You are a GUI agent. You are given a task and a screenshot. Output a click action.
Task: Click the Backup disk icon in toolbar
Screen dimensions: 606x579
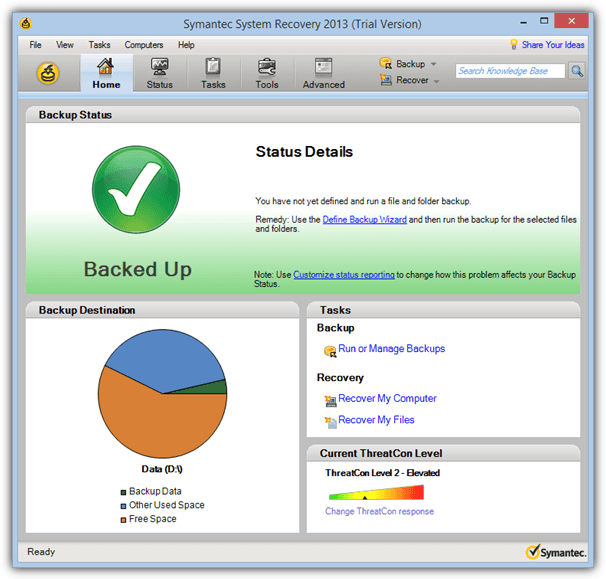point(385,63)
